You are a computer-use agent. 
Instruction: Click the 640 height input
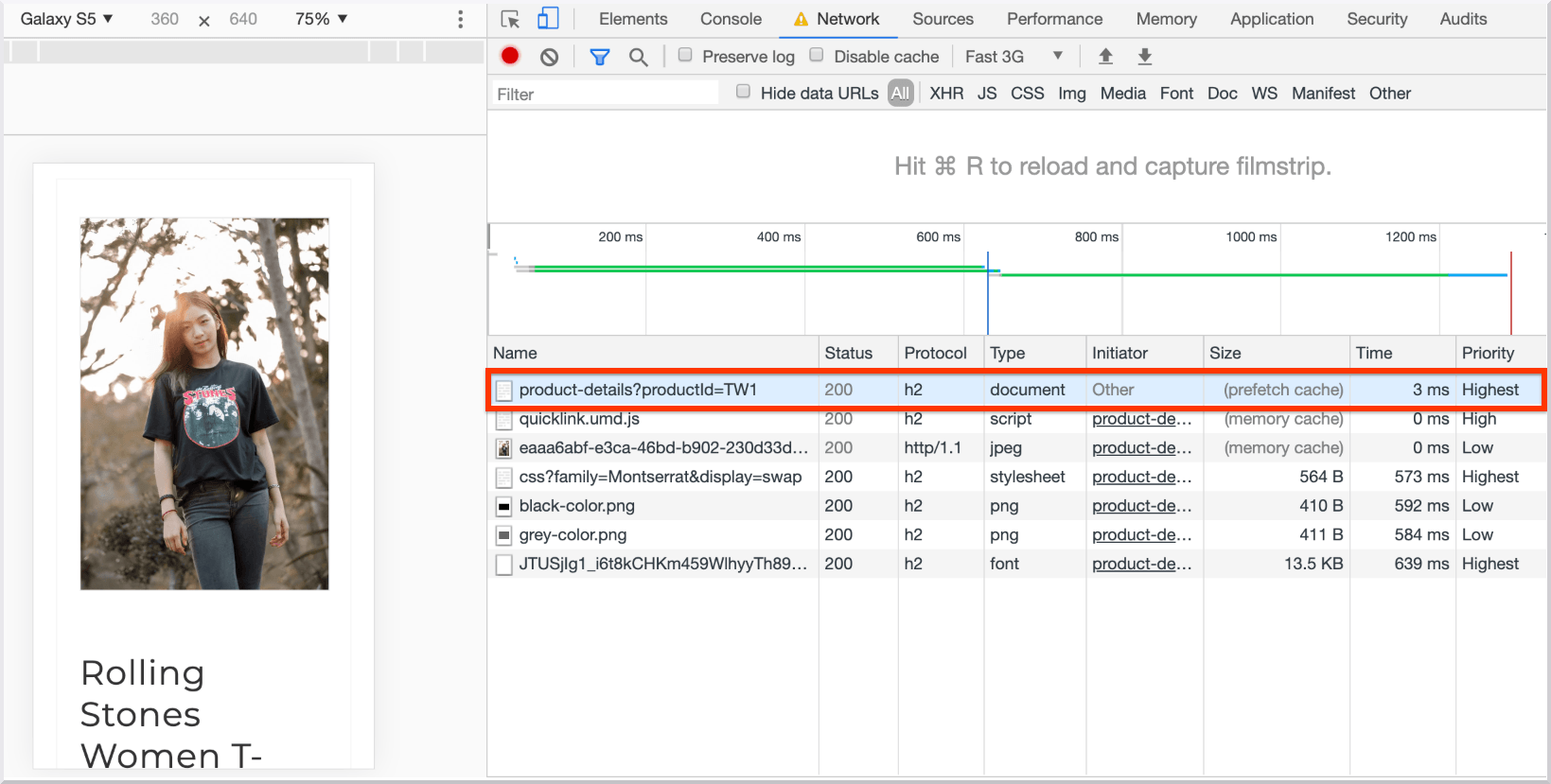click(243, 19)
